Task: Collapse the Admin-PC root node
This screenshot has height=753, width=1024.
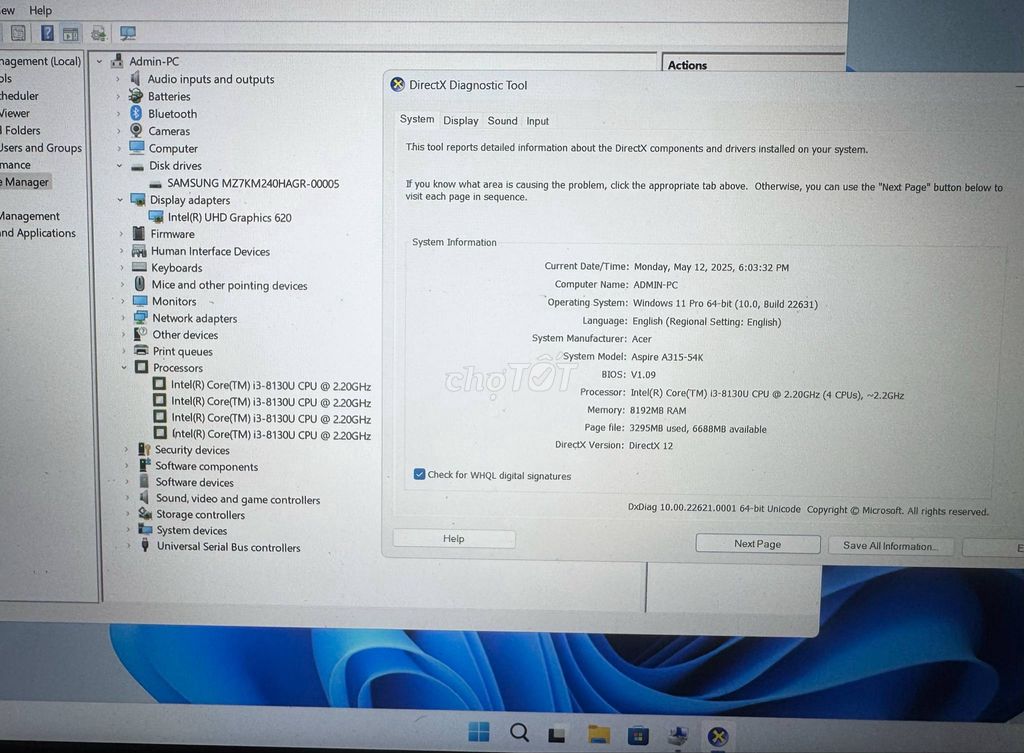Action: 99,61
